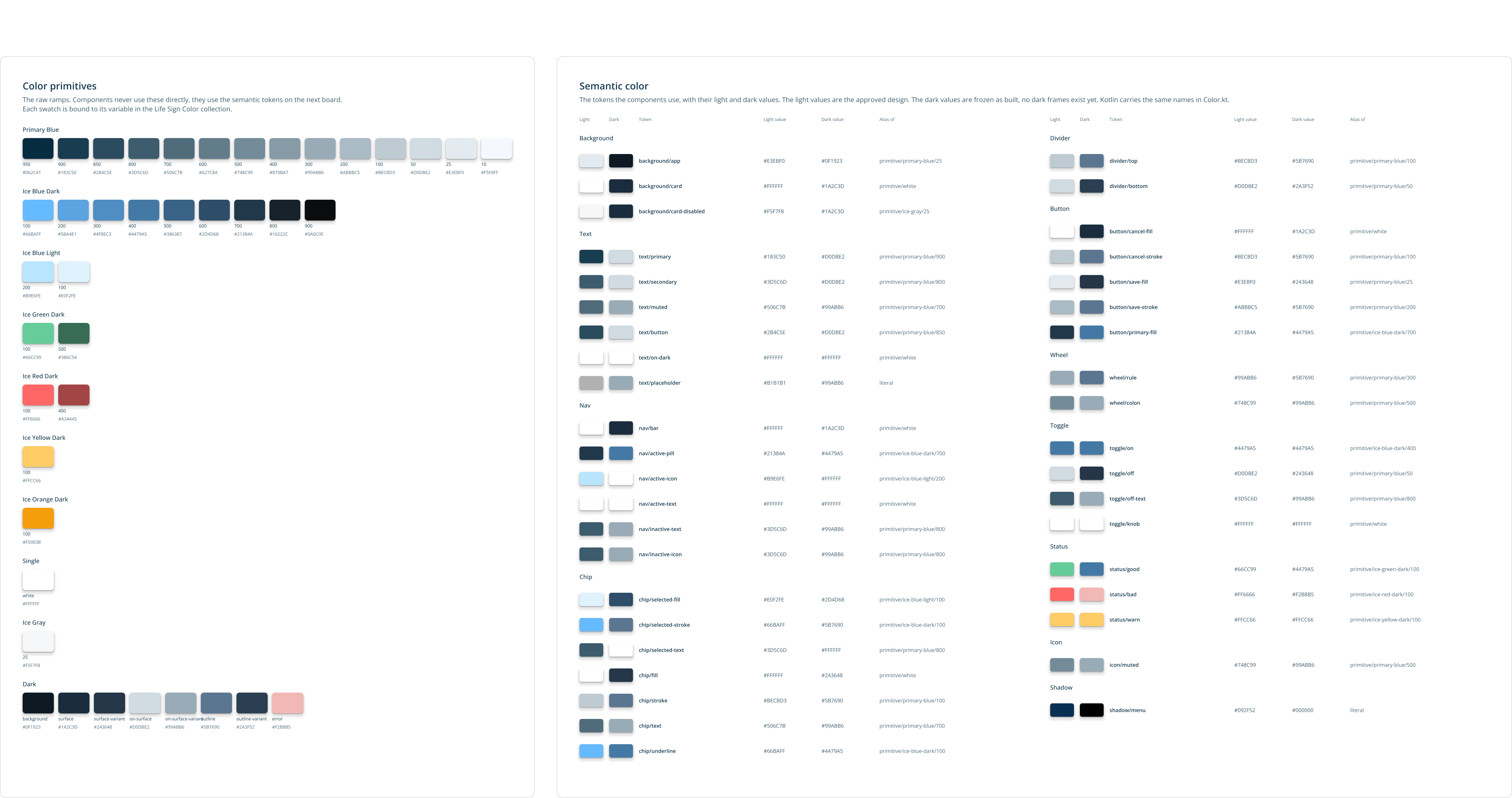Screen dimensions: 1512x798
Task: Click the button/save-stroke token label
Action: (1133, 307)
